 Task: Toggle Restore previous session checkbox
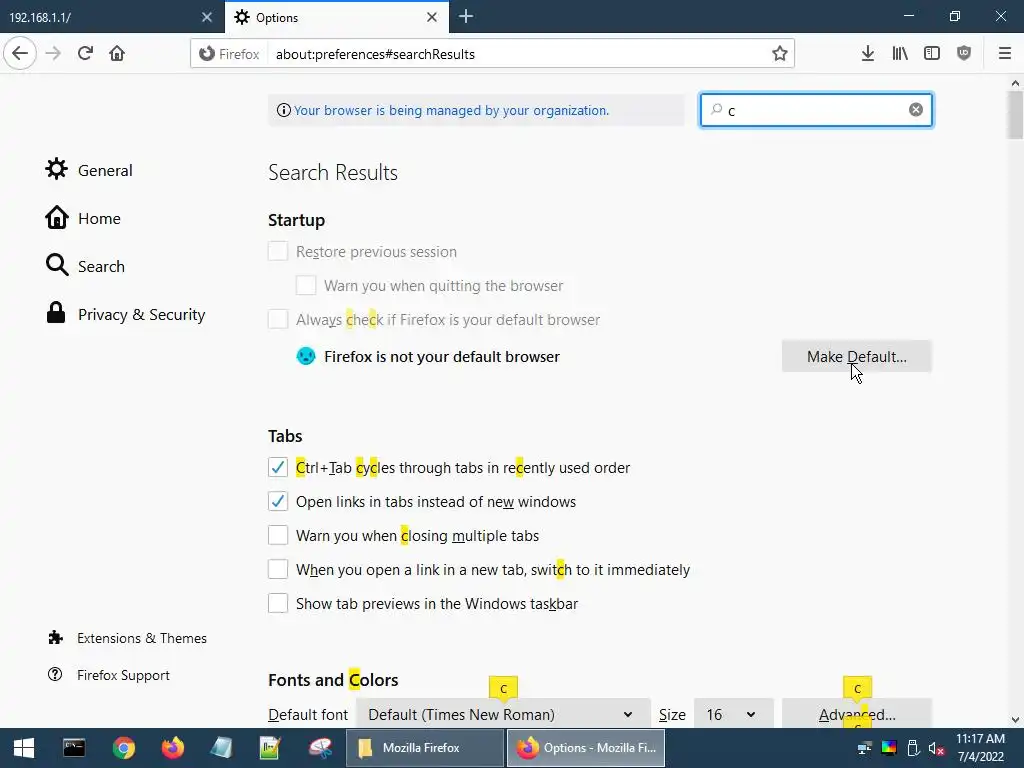pos(278,251)
